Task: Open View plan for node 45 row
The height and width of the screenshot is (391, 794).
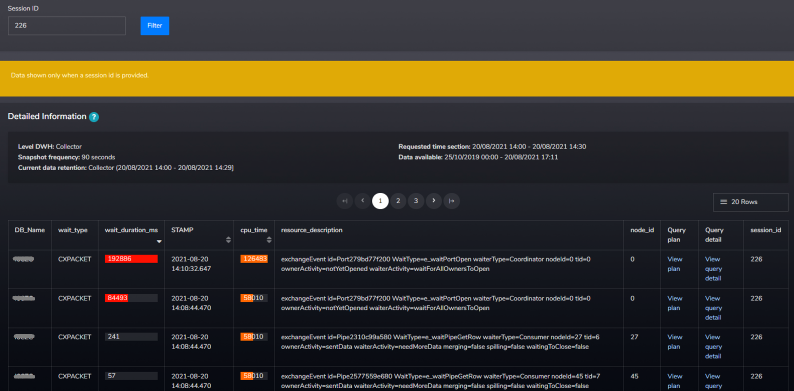Action: [675, 381]
